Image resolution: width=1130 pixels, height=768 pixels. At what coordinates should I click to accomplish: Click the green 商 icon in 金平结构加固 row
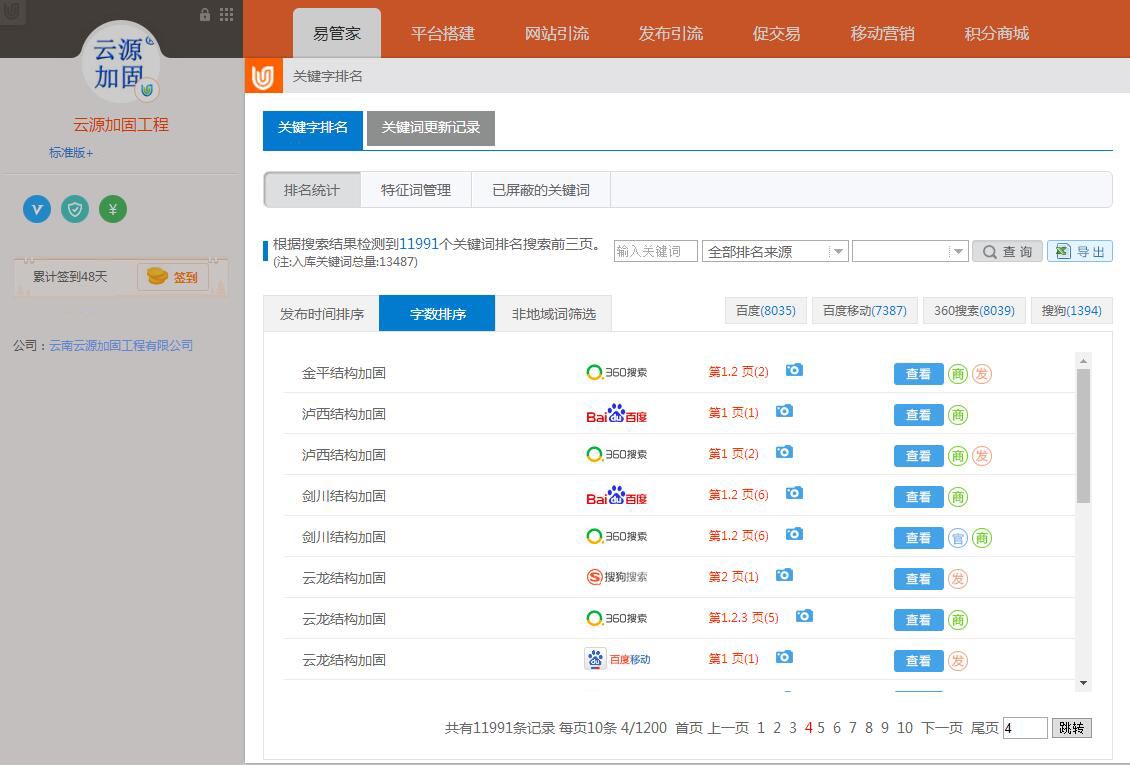[x=958, y=374]
